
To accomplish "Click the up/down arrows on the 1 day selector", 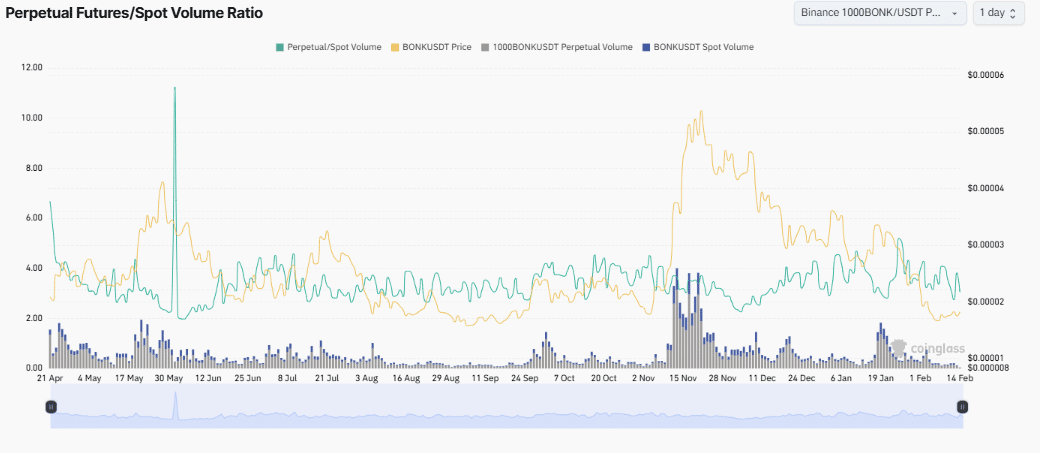I will (1014, 13).
